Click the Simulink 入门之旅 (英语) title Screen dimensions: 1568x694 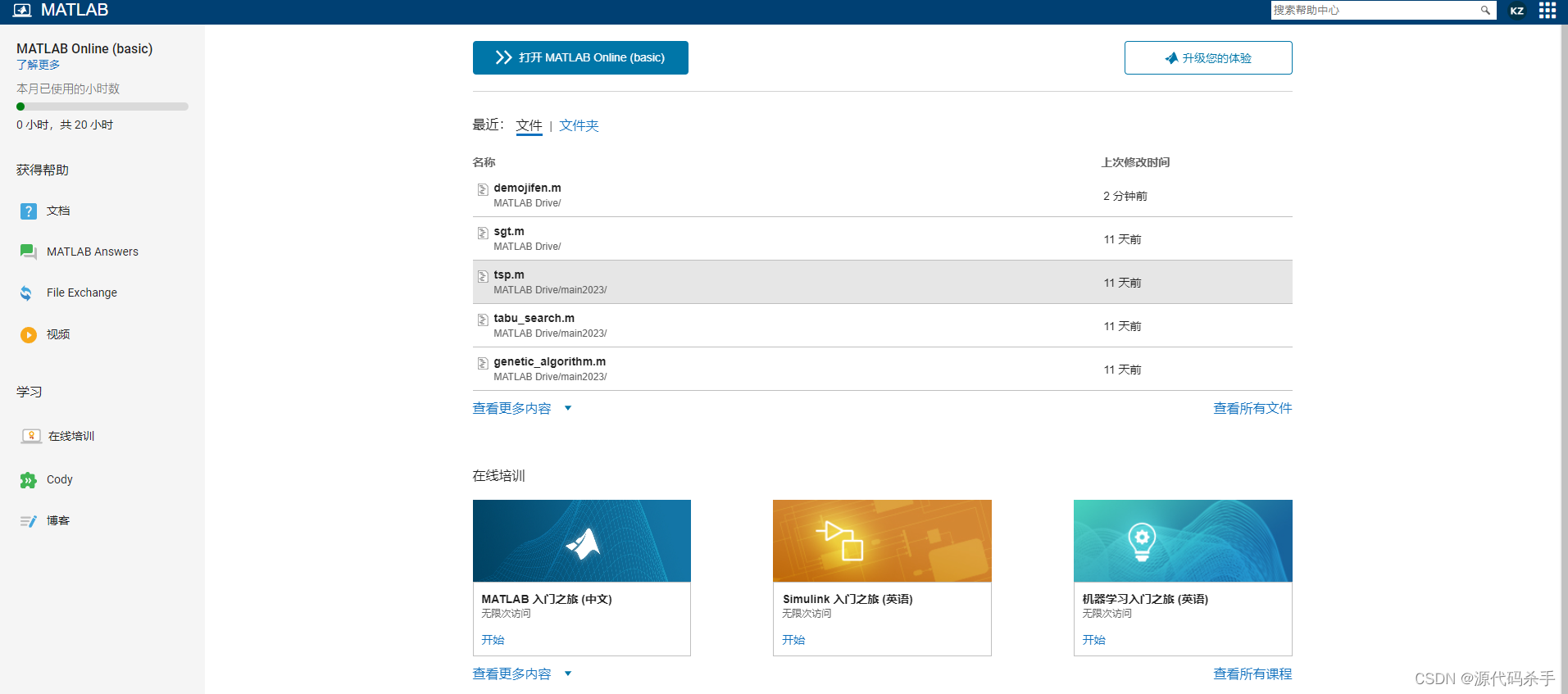(x=848, y=599)
